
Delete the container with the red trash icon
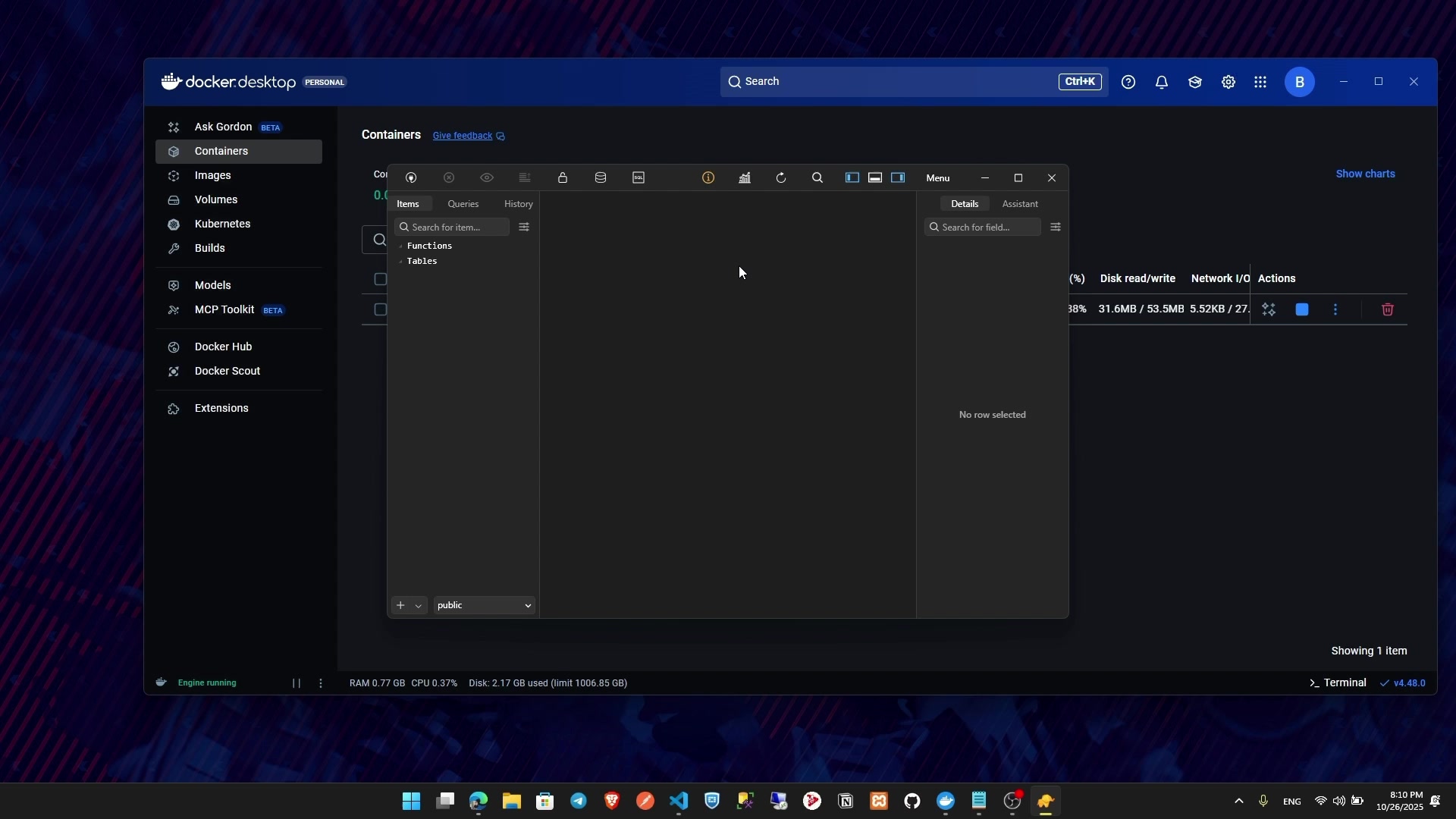coord(1388,309)
